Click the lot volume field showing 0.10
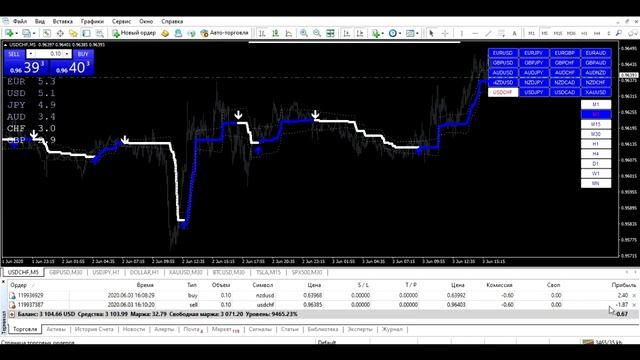Screen dimensions: 640x360 click(49, 54)
